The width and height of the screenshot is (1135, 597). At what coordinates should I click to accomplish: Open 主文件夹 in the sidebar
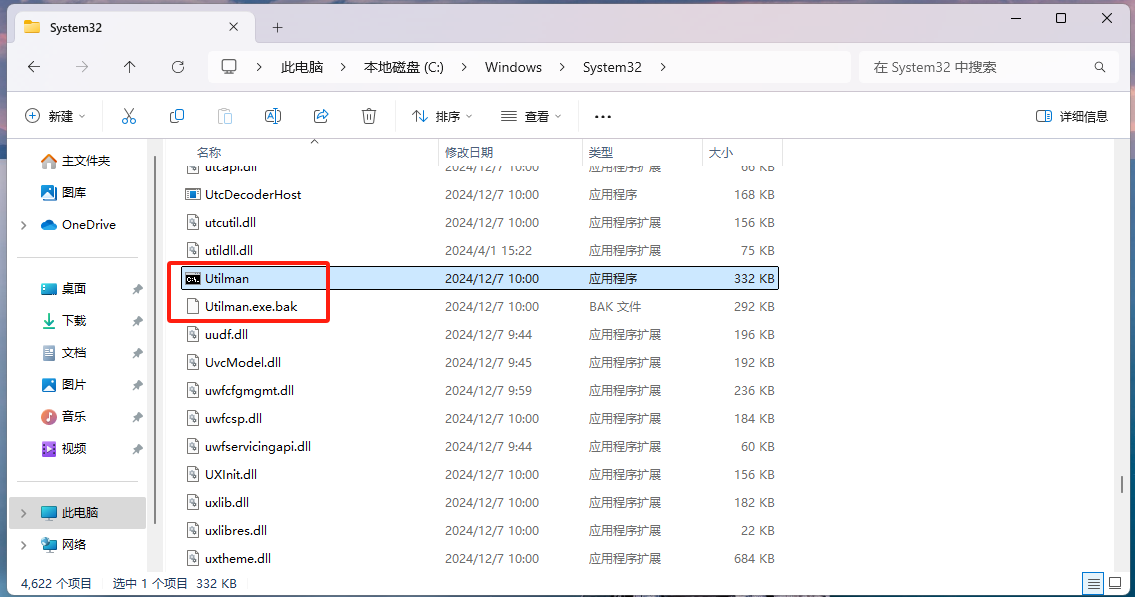pyautogui.click(x=75, y=161)
